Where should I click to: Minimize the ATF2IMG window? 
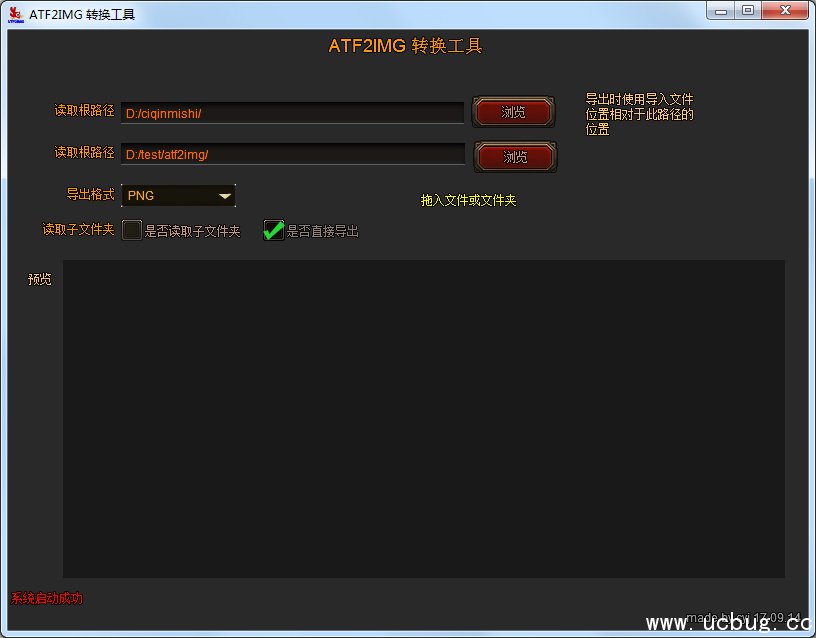[x=720, y=11]
